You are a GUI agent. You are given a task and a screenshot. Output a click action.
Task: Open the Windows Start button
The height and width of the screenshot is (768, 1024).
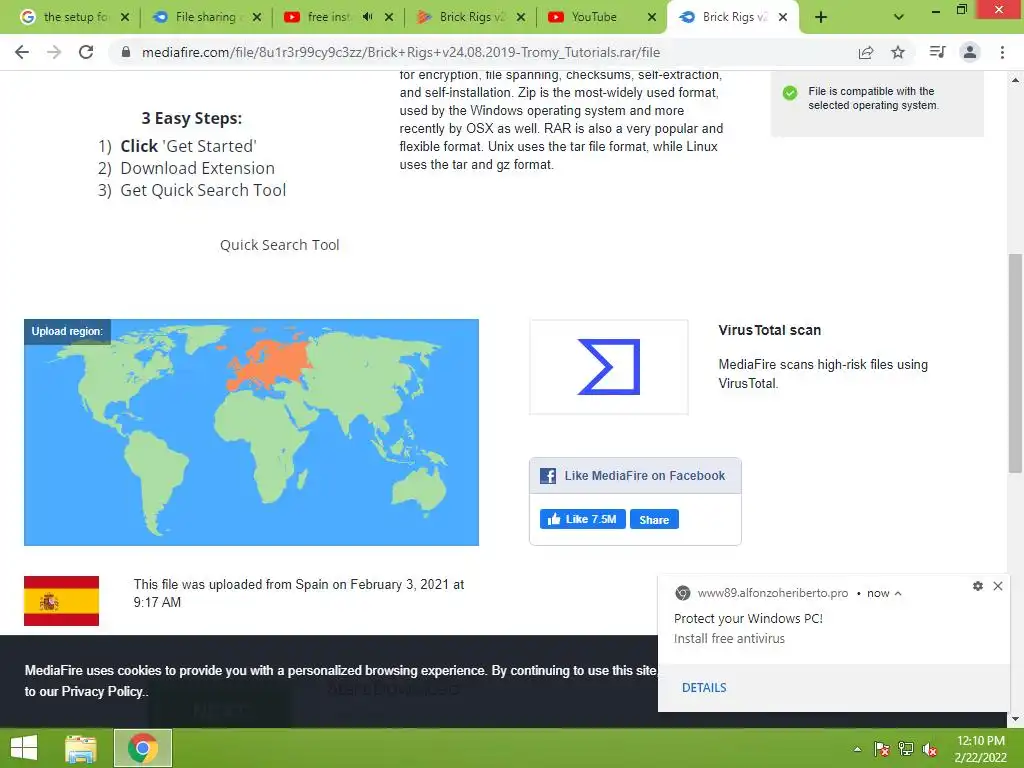[x=24, y=748]
